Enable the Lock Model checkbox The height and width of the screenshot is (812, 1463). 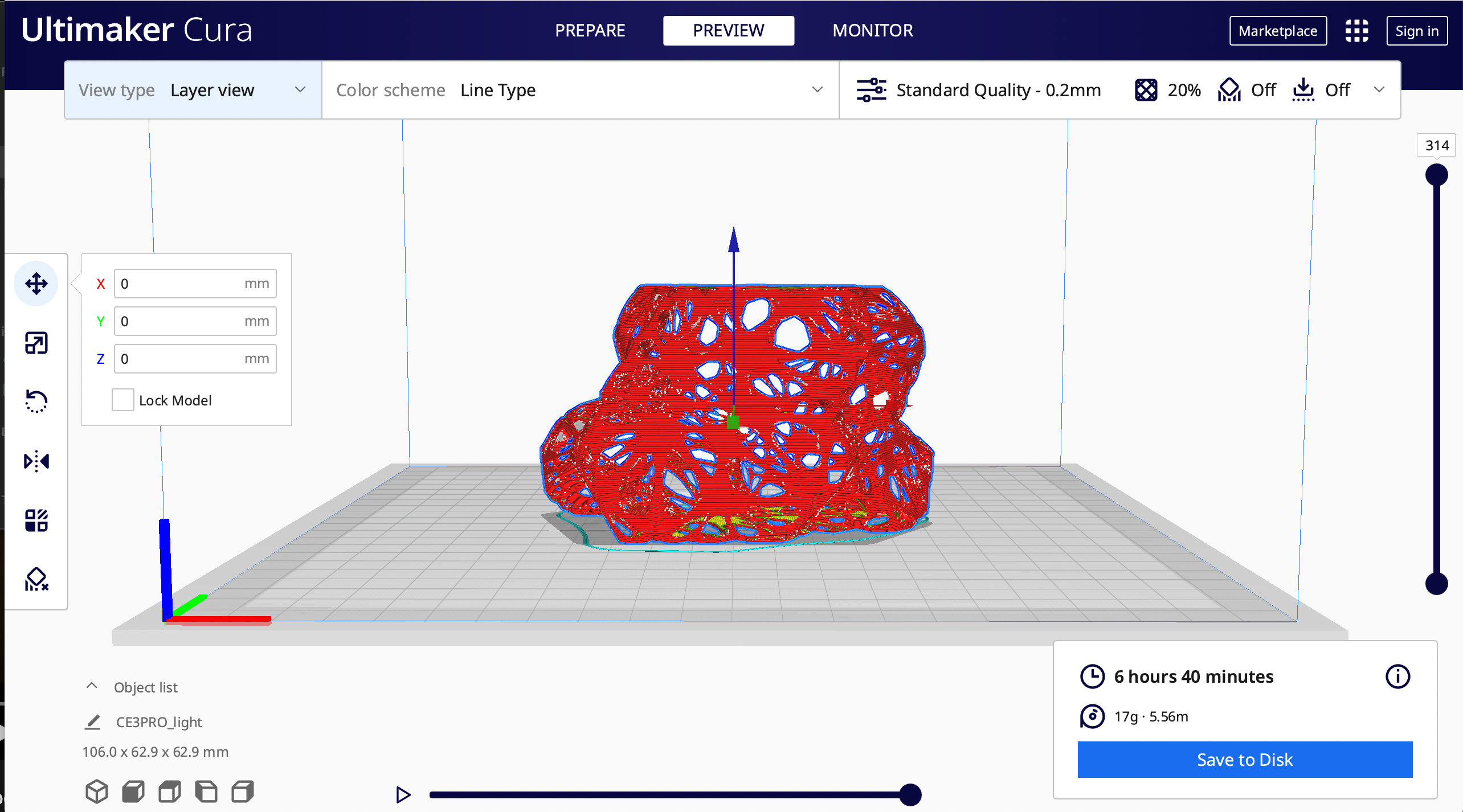122,400
